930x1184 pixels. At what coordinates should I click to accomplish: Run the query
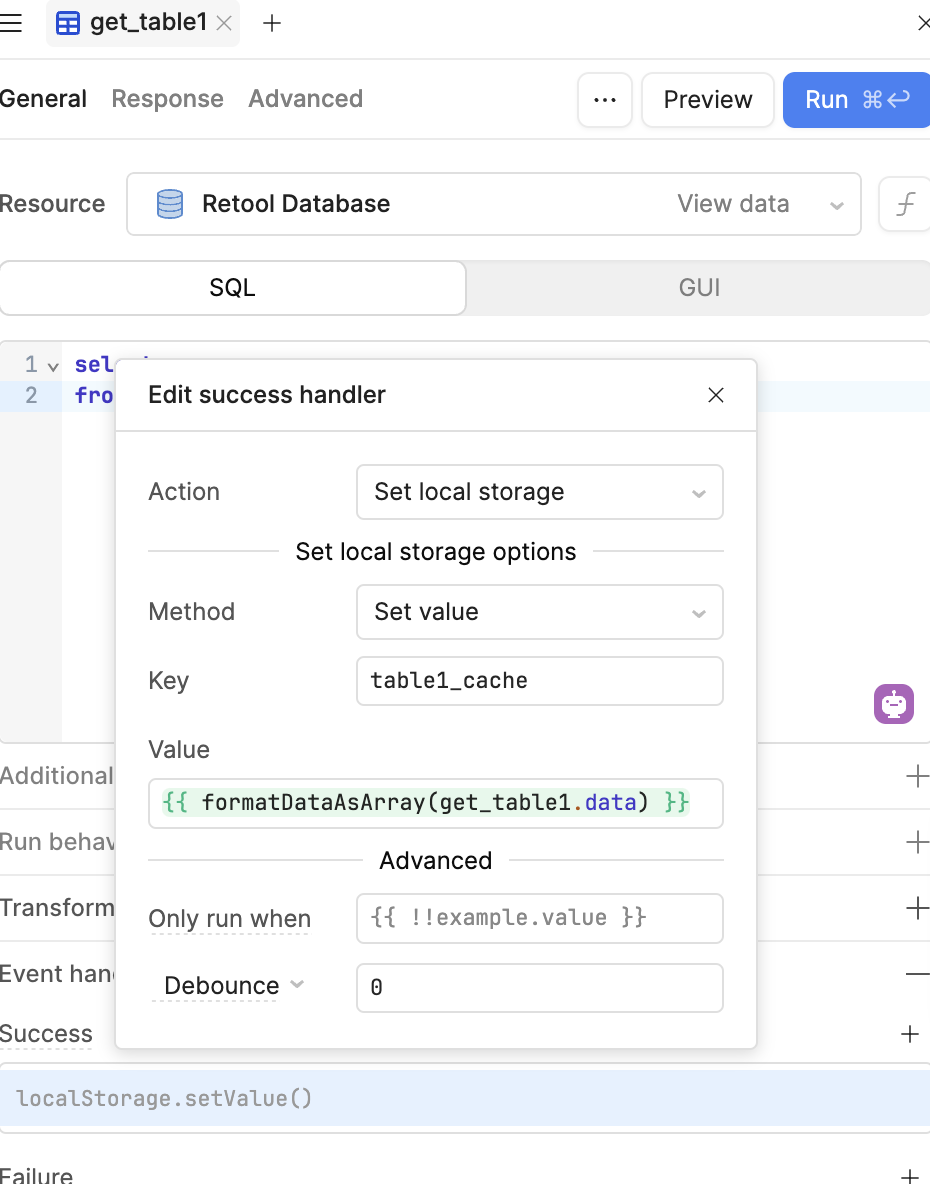(x=857, y=100)
